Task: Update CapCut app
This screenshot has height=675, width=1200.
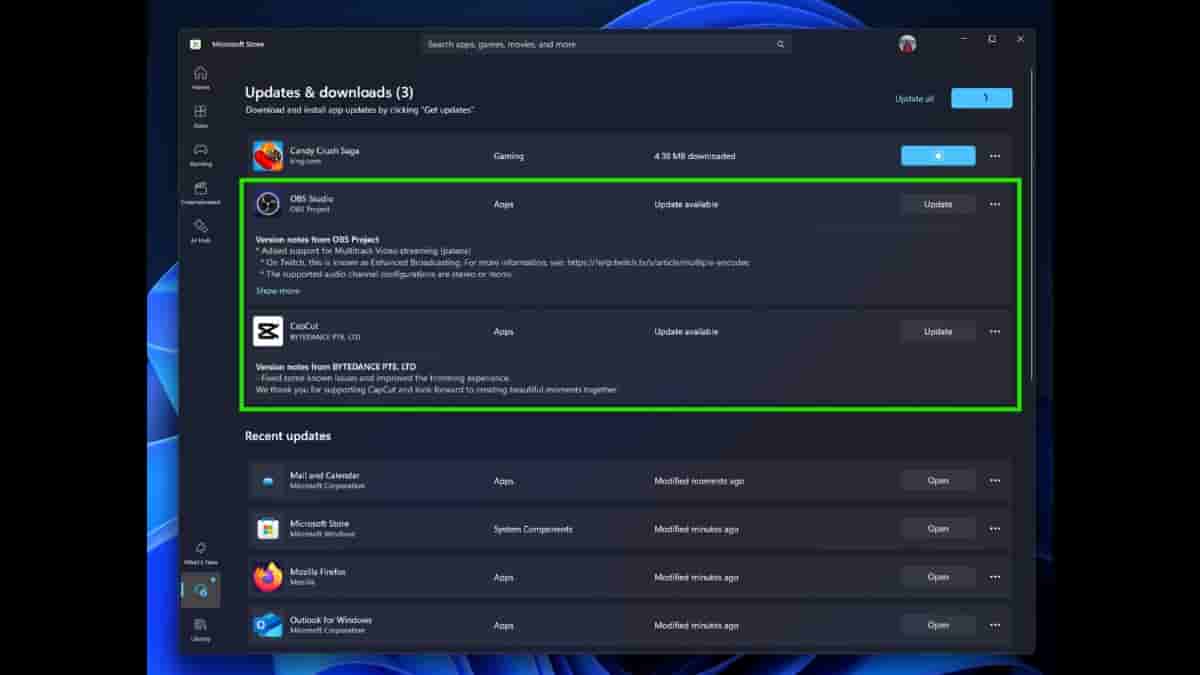Action: click(x=937, y=331)
